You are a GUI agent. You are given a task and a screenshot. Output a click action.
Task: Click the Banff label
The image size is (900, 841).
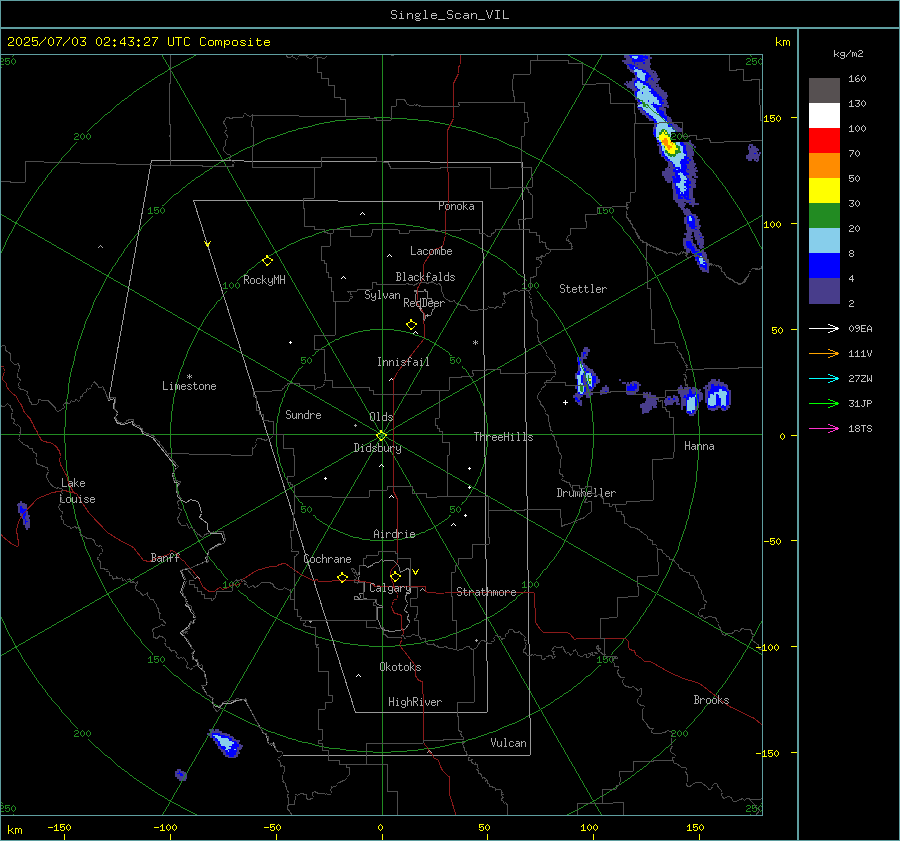(165, 557)
